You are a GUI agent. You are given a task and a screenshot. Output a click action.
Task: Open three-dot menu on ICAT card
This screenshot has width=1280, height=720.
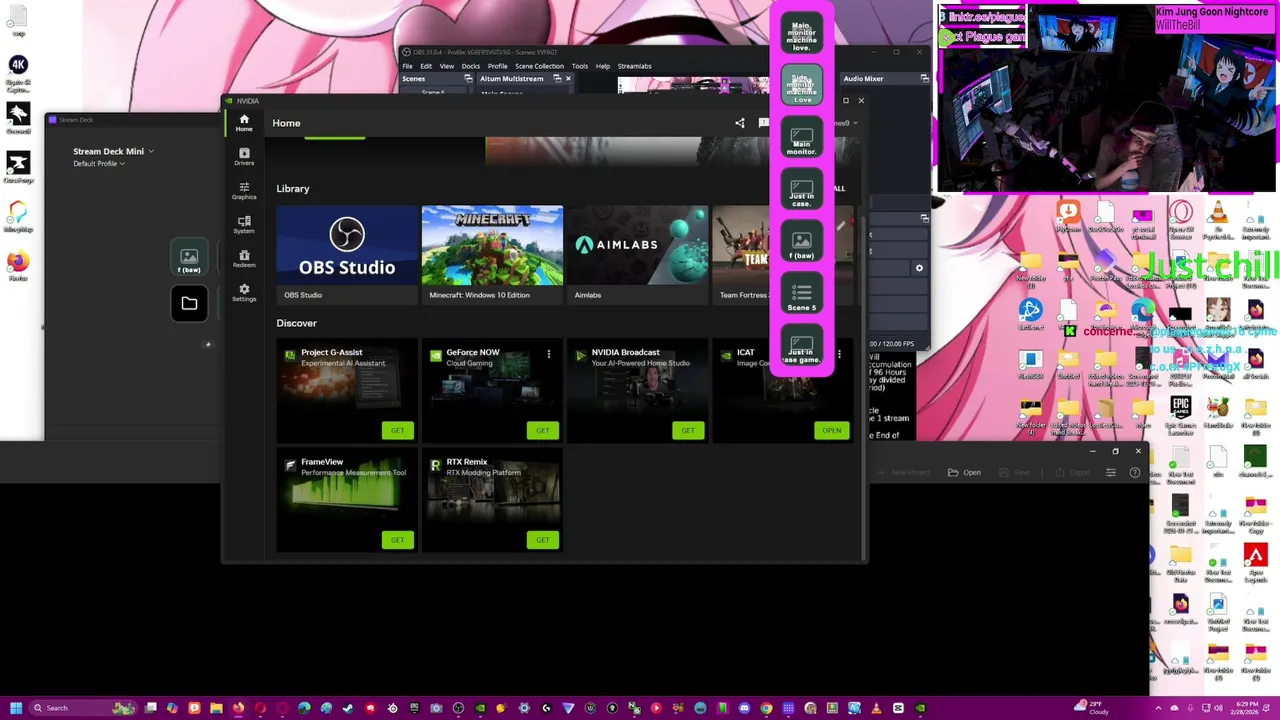[x=839, y=354]
